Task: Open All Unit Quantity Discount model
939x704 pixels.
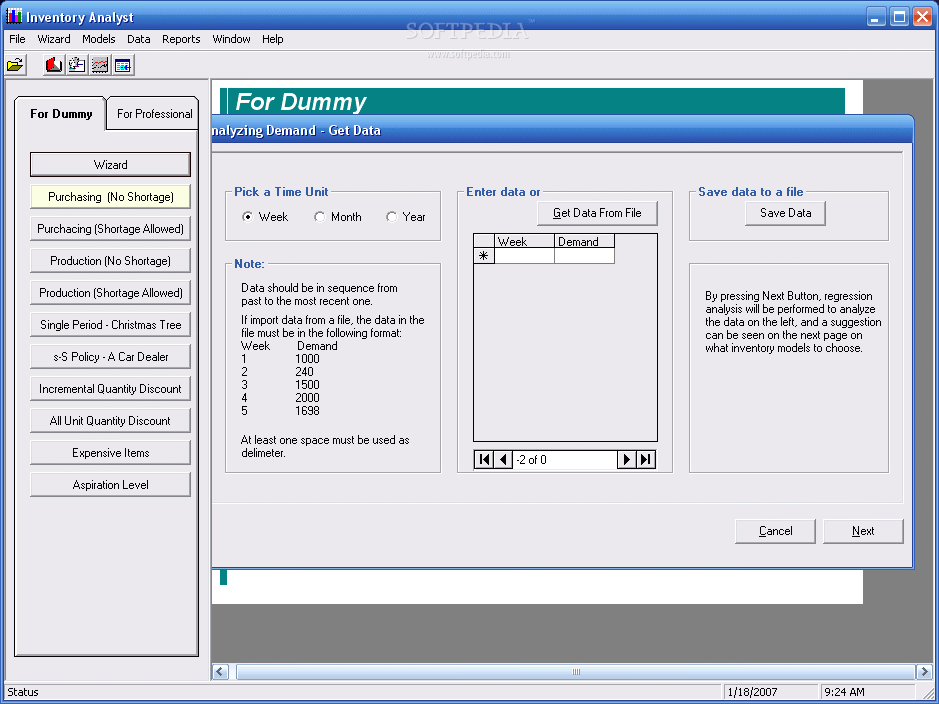Action: 110,421
